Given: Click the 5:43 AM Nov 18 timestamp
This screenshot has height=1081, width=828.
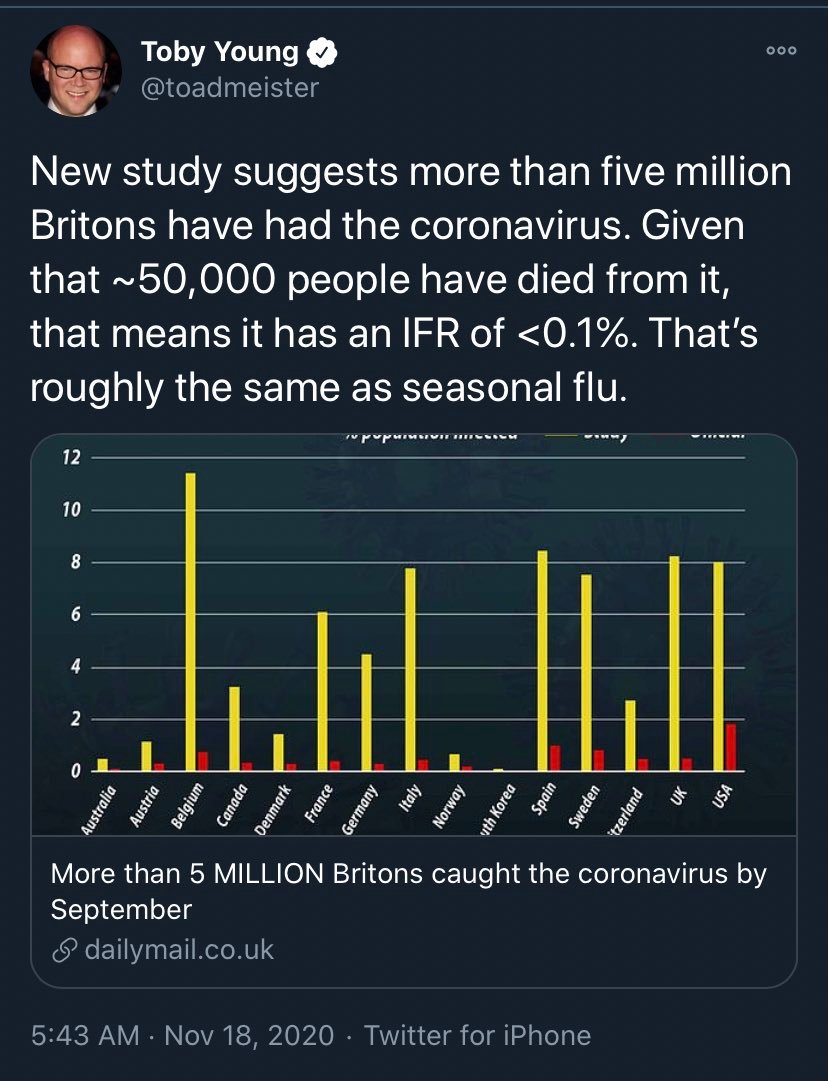Looking at the screenshot, I should 182,1035.
